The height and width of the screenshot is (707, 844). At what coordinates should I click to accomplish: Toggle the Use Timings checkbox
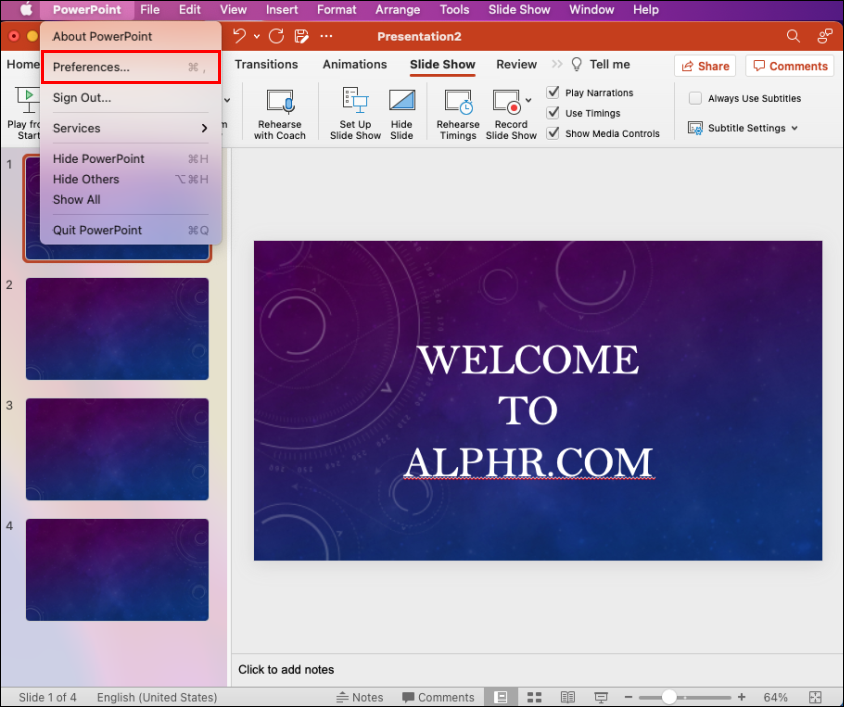(553, 113)
